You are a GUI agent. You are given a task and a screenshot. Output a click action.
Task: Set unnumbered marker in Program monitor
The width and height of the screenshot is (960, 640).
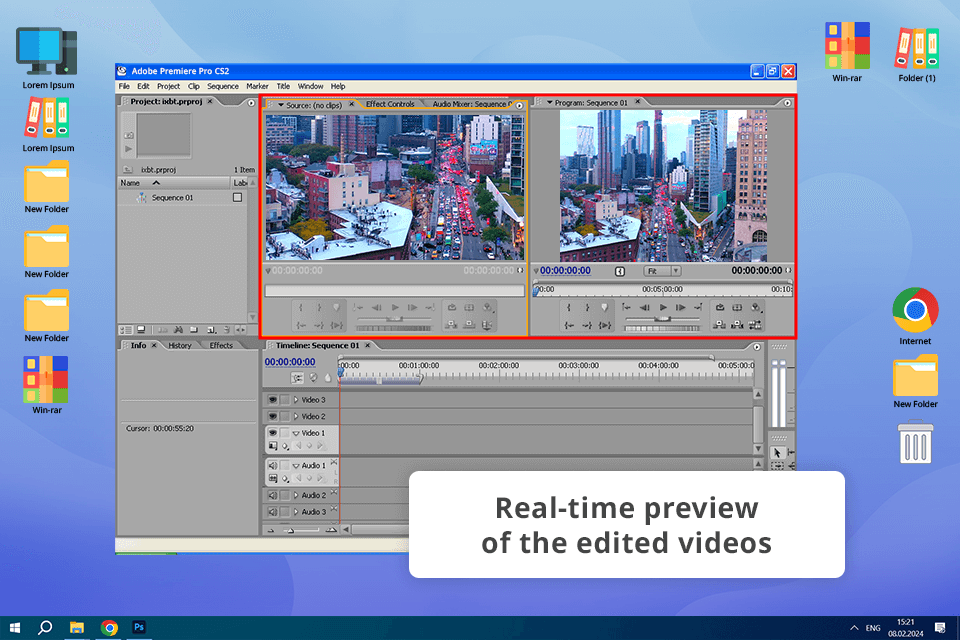click(x=604, y=307)
